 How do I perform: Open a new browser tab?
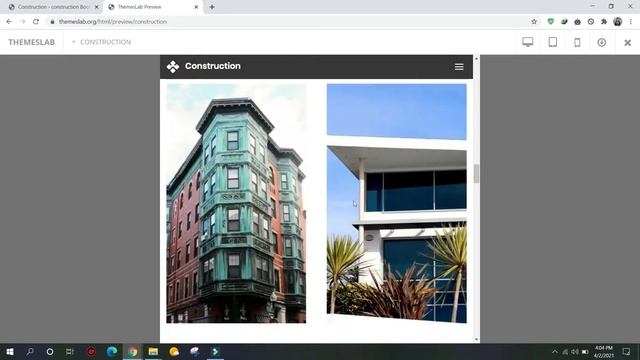(x=212, y=7)
